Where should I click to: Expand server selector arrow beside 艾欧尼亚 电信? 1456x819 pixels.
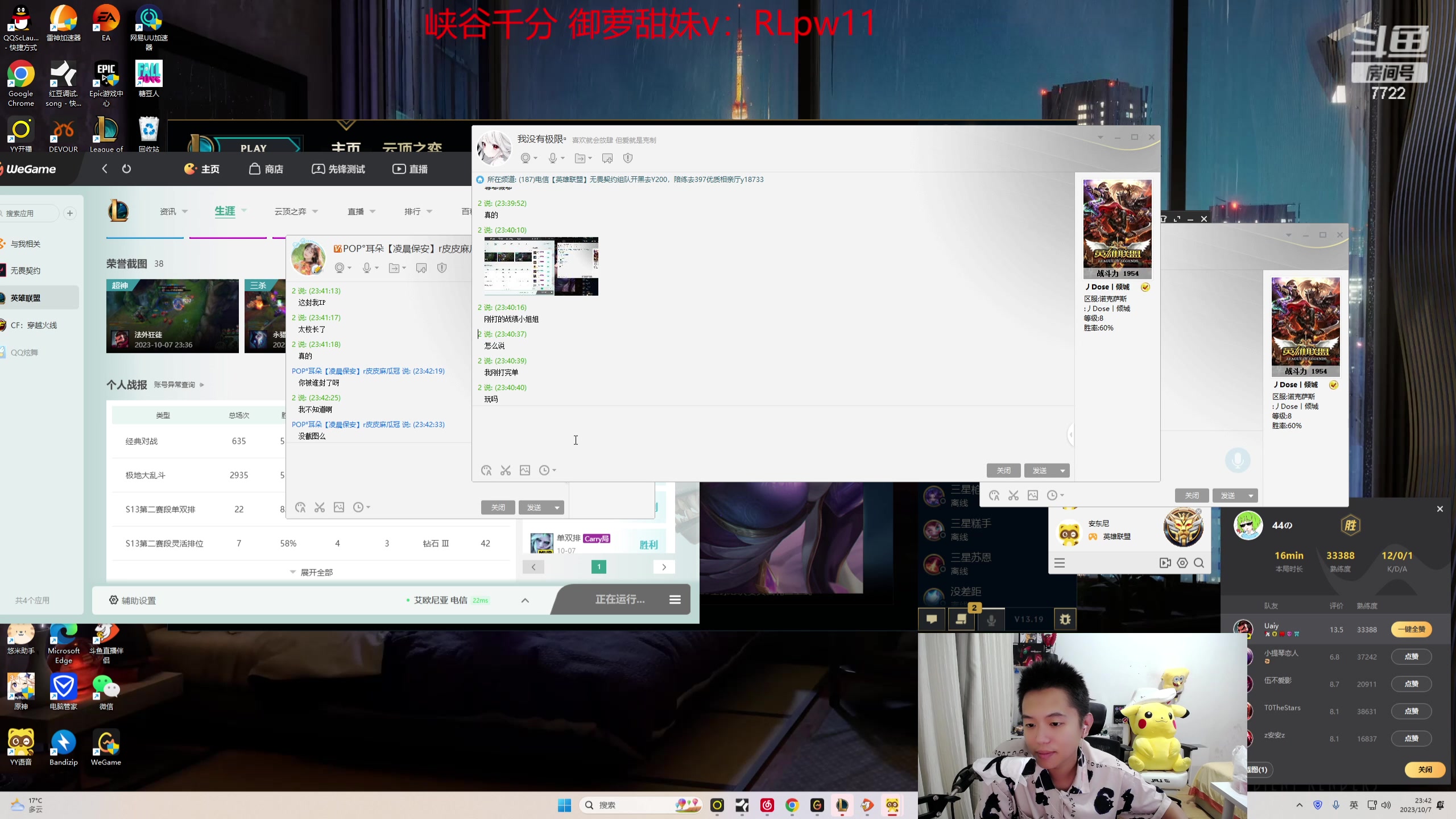[x=525, y=600]
